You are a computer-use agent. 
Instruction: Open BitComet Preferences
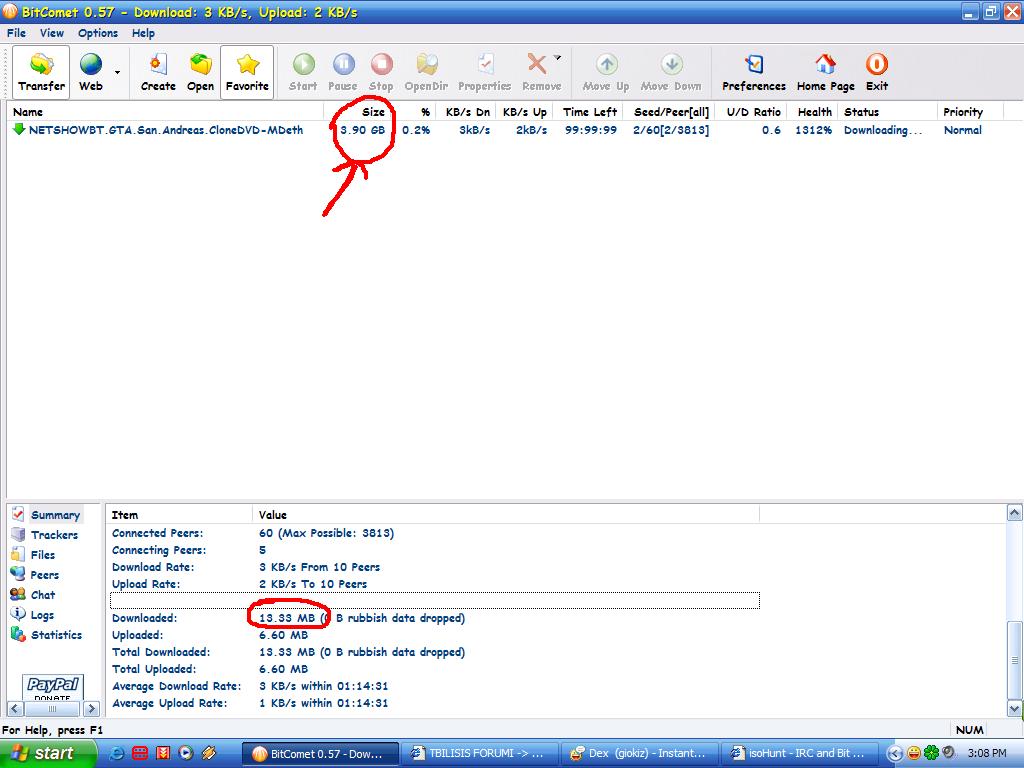[x=754, y=72]
